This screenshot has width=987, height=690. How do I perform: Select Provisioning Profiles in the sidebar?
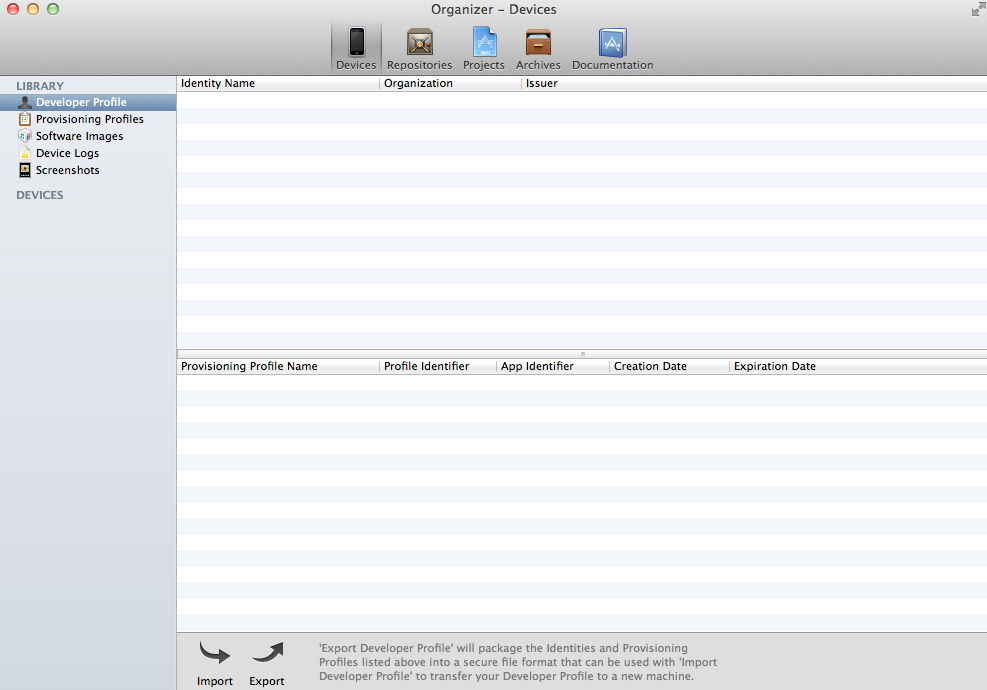pos(88,119)
